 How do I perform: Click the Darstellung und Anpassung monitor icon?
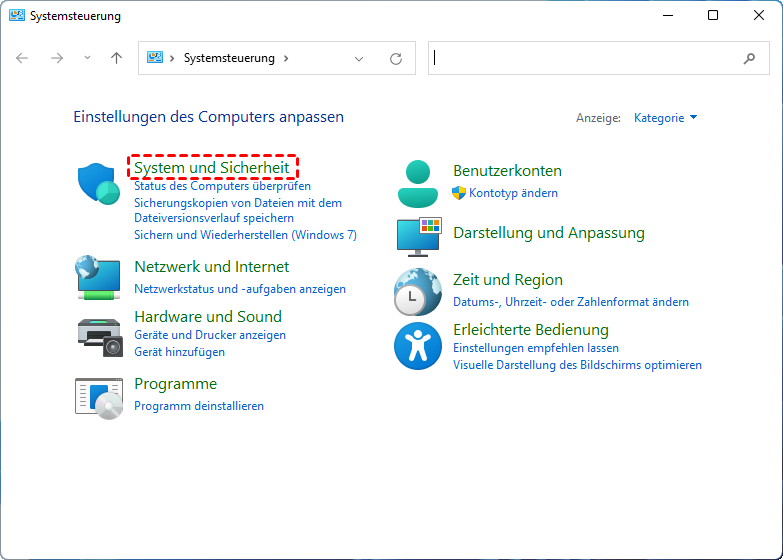click(419, 236)
